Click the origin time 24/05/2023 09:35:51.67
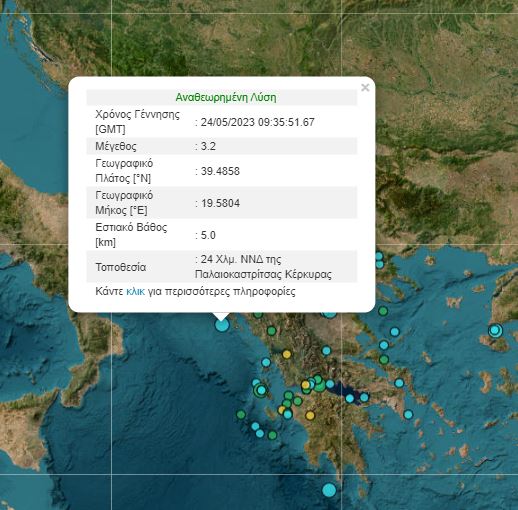 (257, 122)
